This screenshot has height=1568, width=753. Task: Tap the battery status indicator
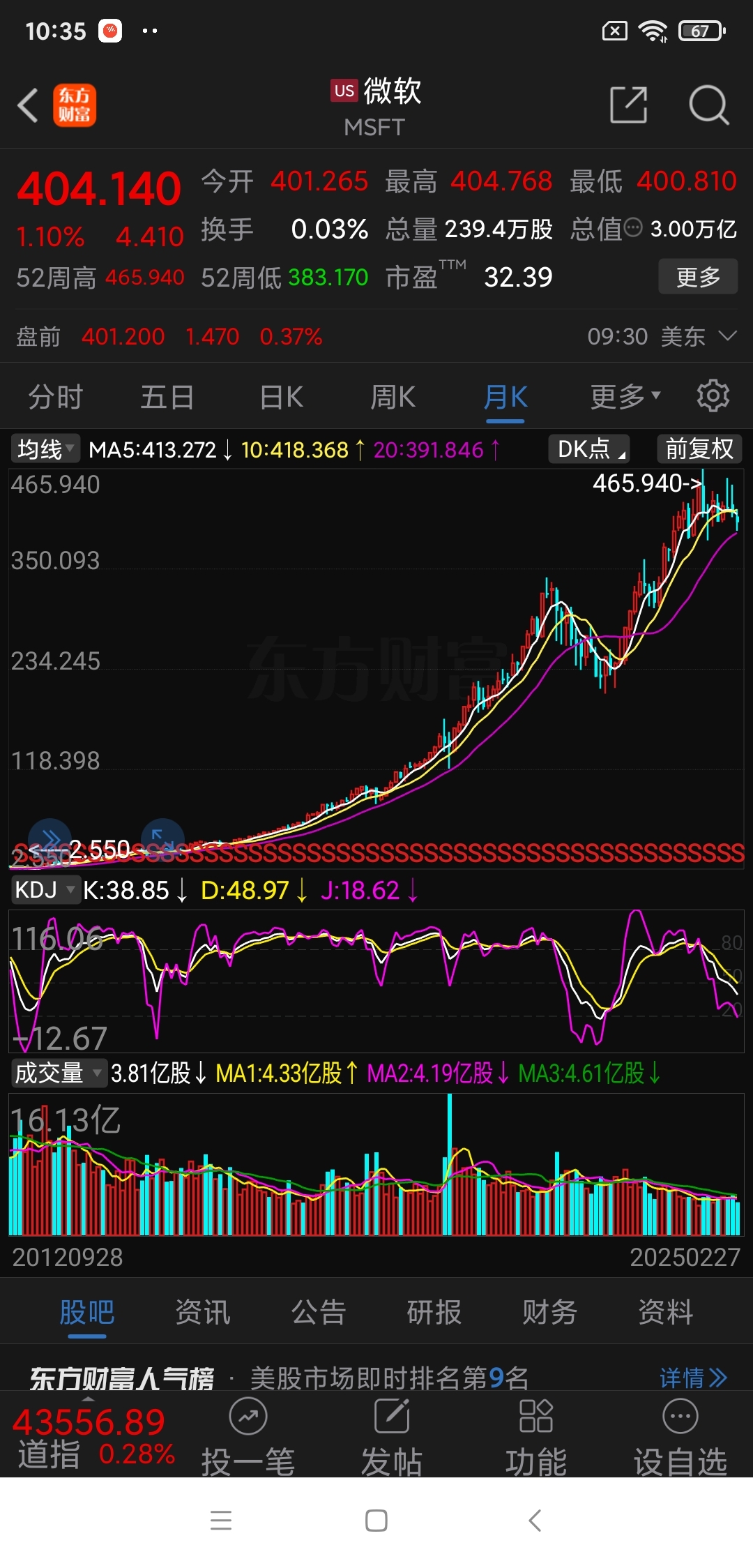[703, 31]
